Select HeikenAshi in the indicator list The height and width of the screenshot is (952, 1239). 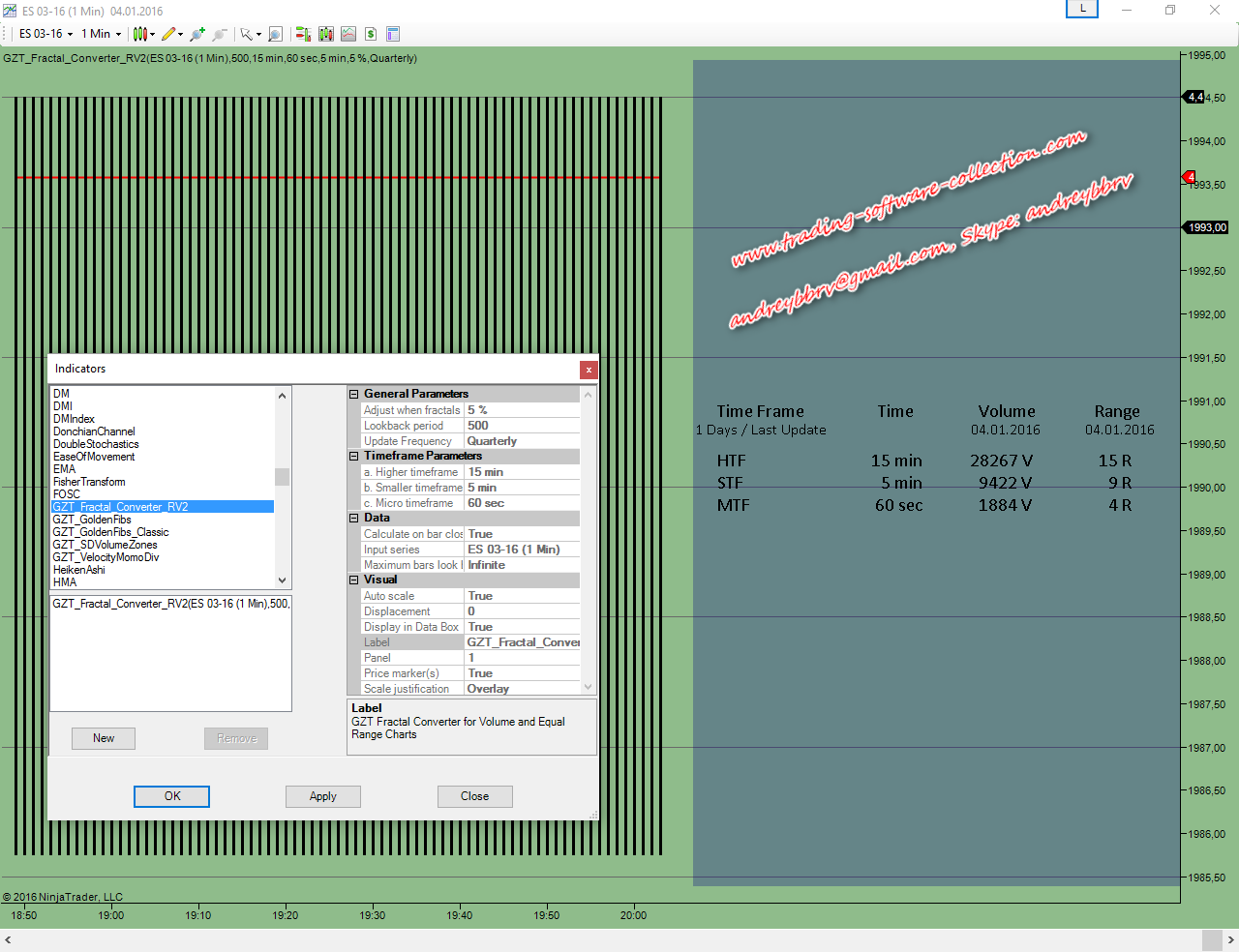coord(79,570)
